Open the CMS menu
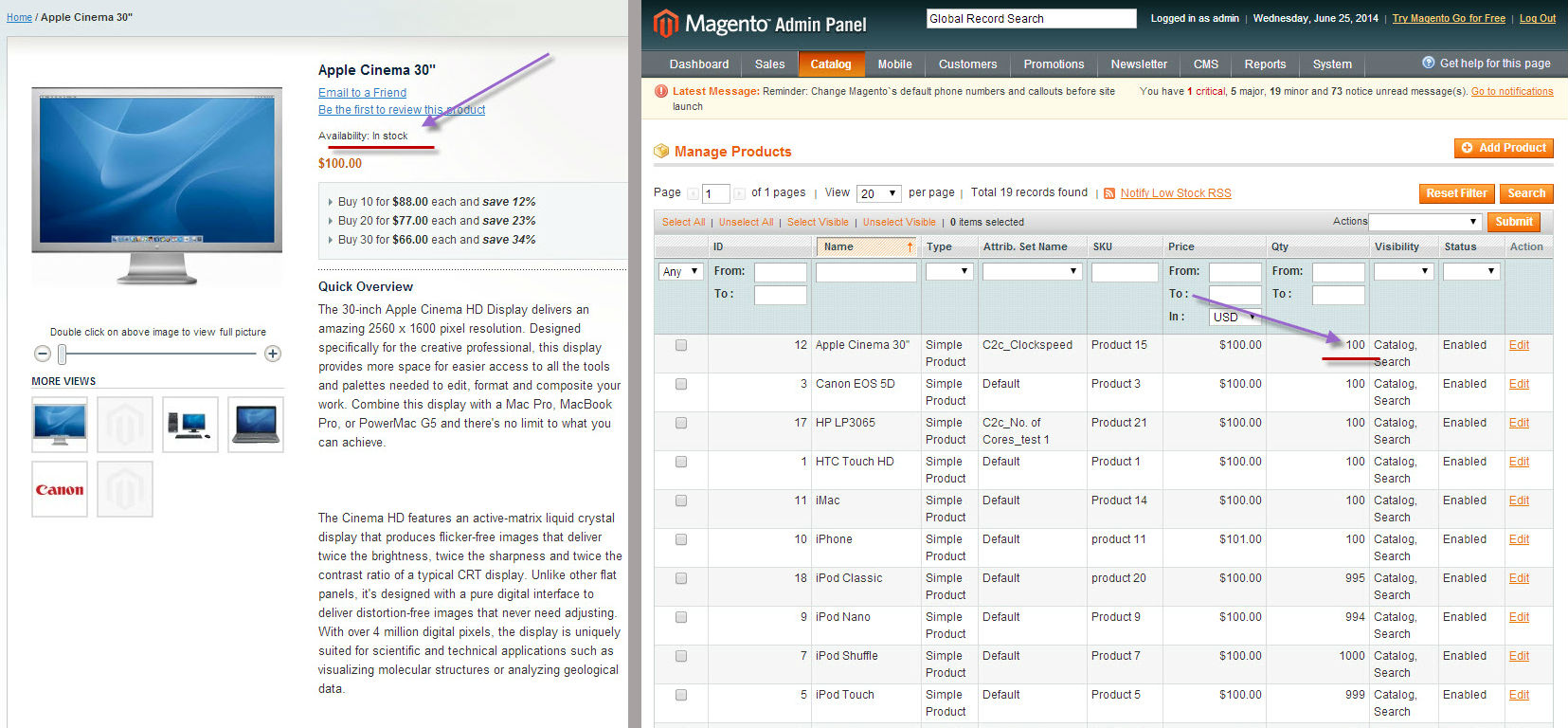The width and height of the screenshot is (1568, 728). (1206, 64)
